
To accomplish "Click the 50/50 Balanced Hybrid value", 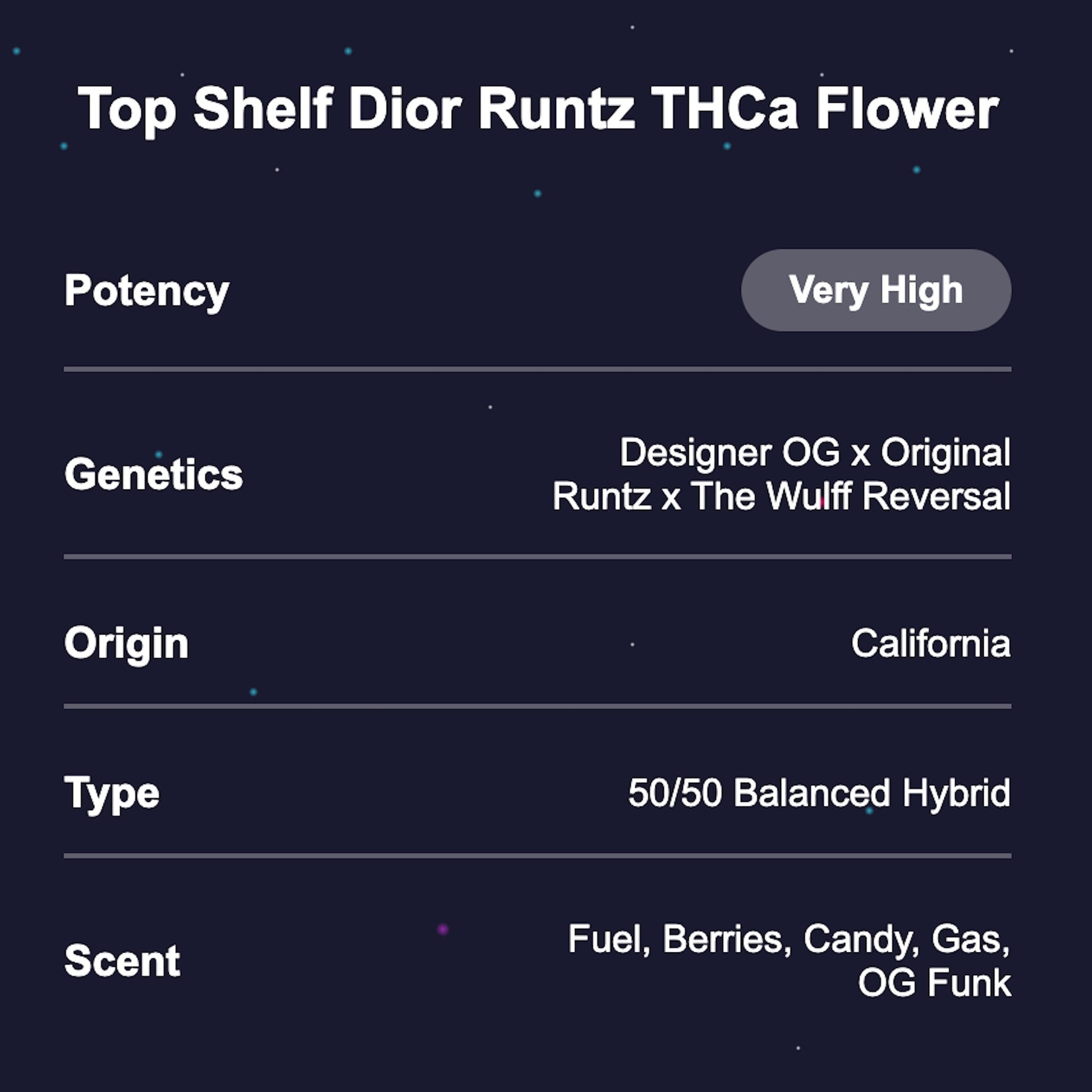I will 819,792.
